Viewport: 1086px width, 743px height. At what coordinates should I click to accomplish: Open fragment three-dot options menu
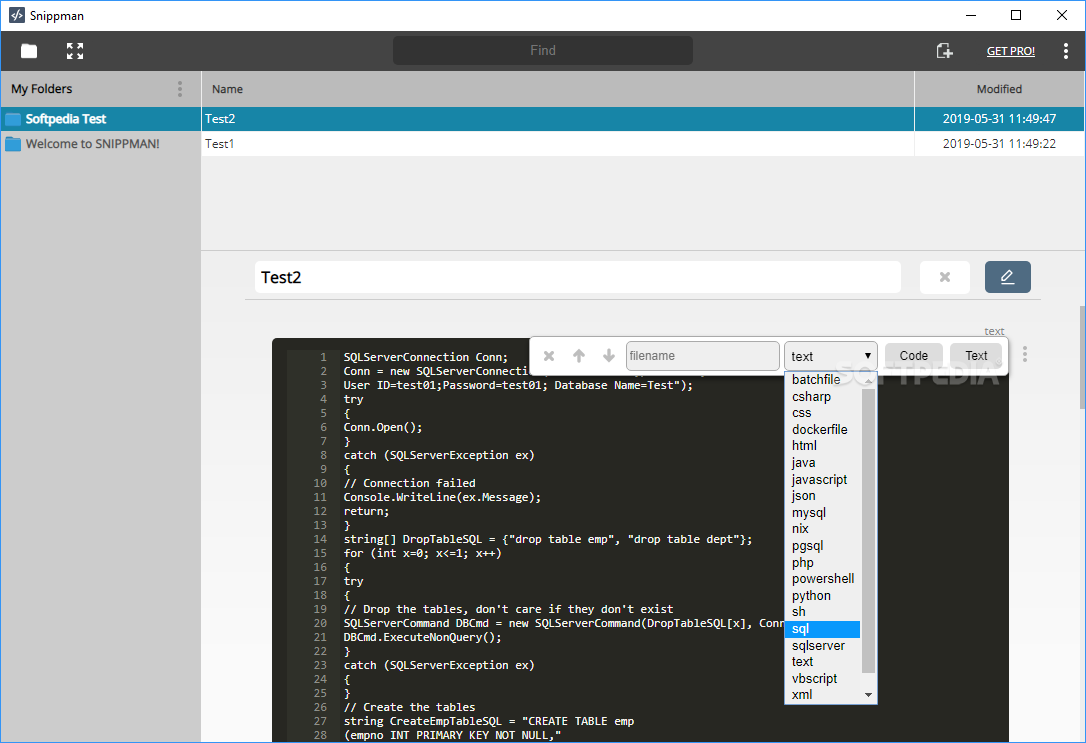[1025, 355]
